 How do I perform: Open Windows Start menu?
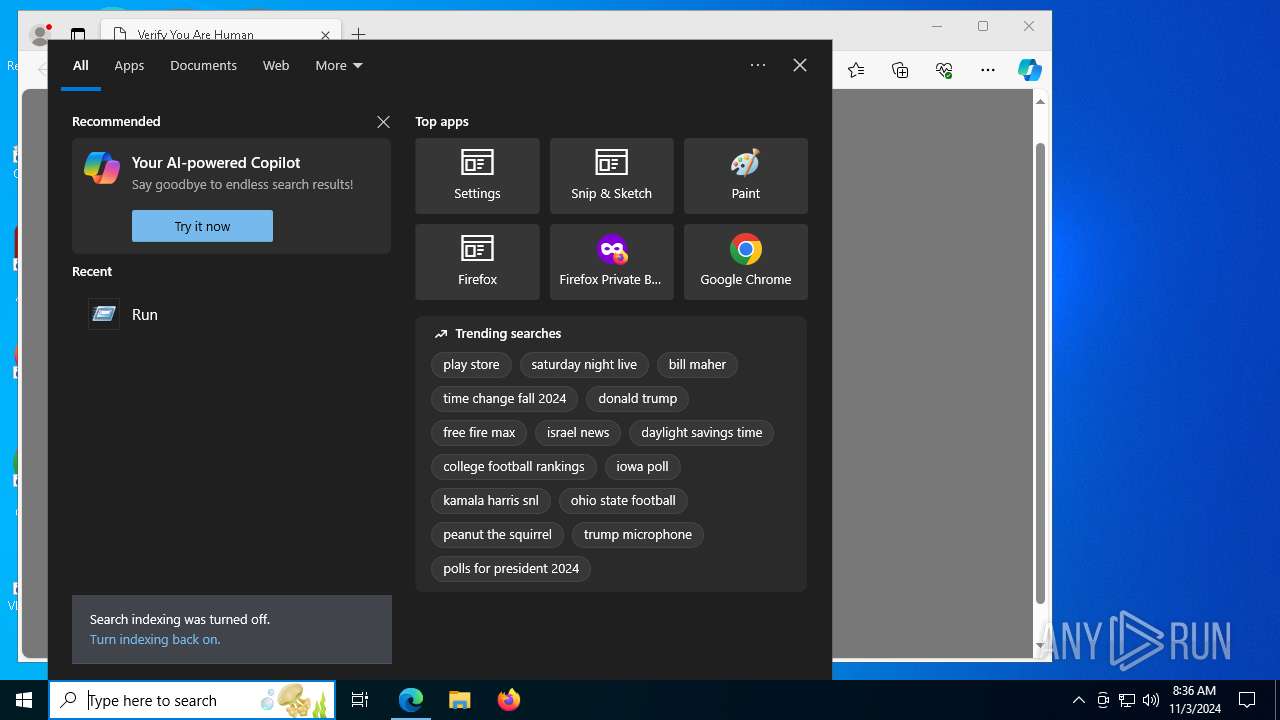(x=24, y=700)
